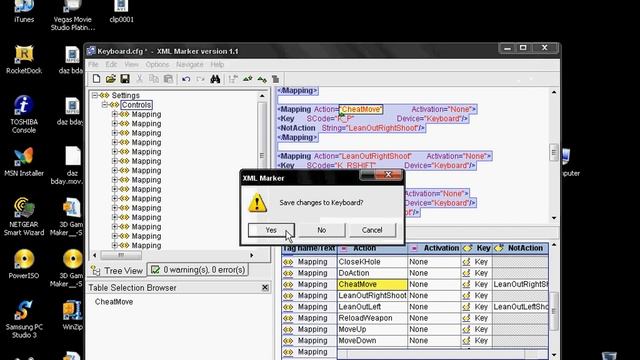640x360 pixels.
Task: Click the Key icon in DoAction row
Action: (x=467, y=273)
